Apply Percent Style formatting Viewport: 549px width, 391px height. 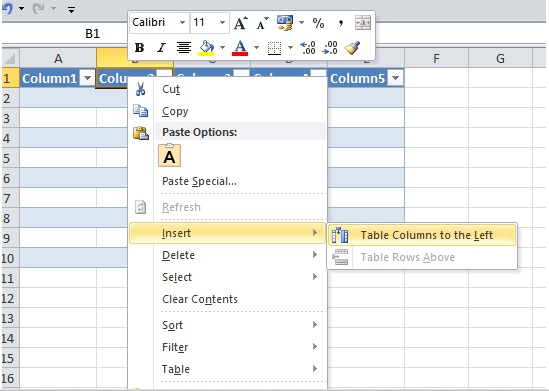click(318, 23)
